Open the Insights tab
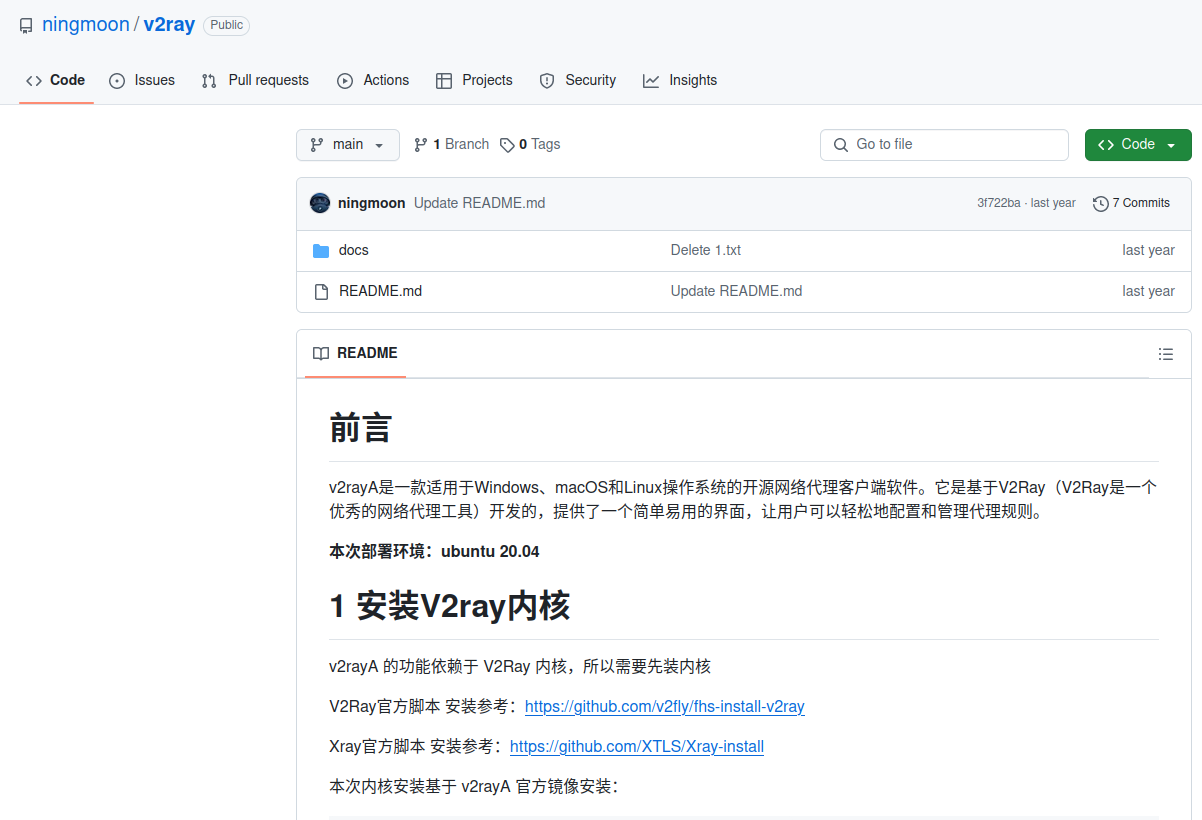The image size is (1202, 820). click(x=680, y=80)
